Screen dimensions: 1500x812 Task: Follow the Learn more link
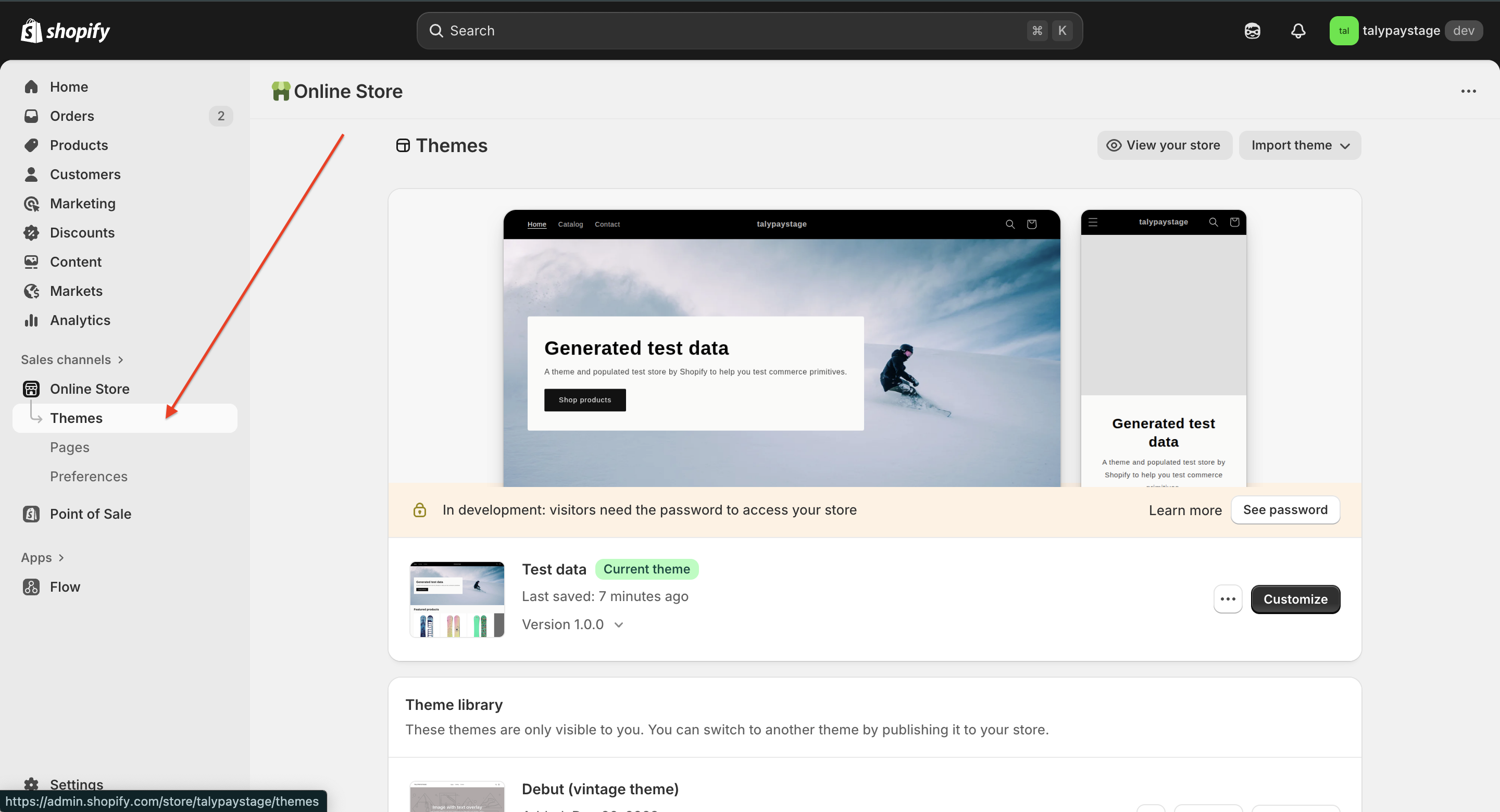(x=1184, y=510)
